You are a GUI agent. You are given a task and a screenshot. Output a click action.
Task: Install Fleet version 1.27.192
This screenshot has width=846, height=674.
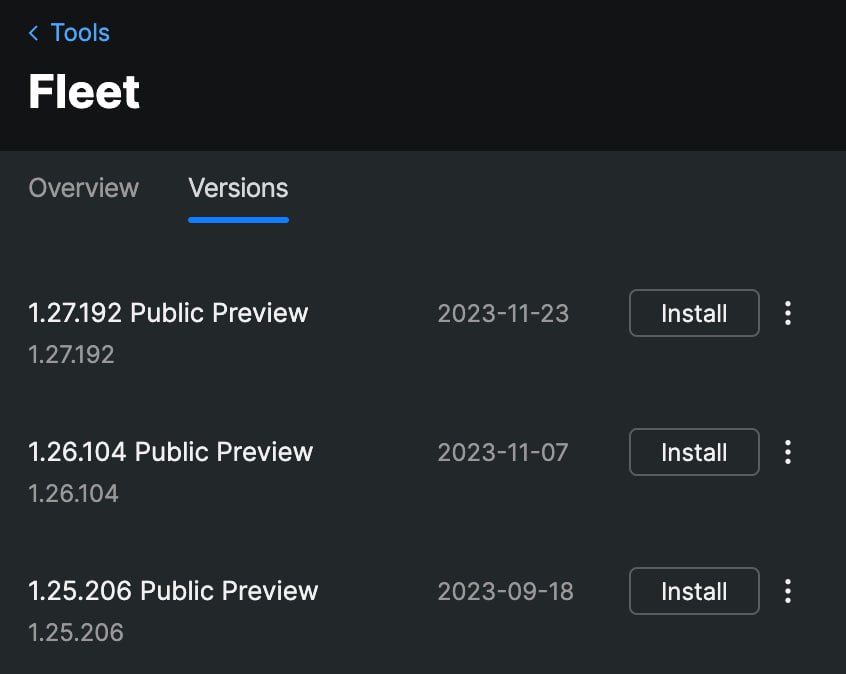click(694, 313)
